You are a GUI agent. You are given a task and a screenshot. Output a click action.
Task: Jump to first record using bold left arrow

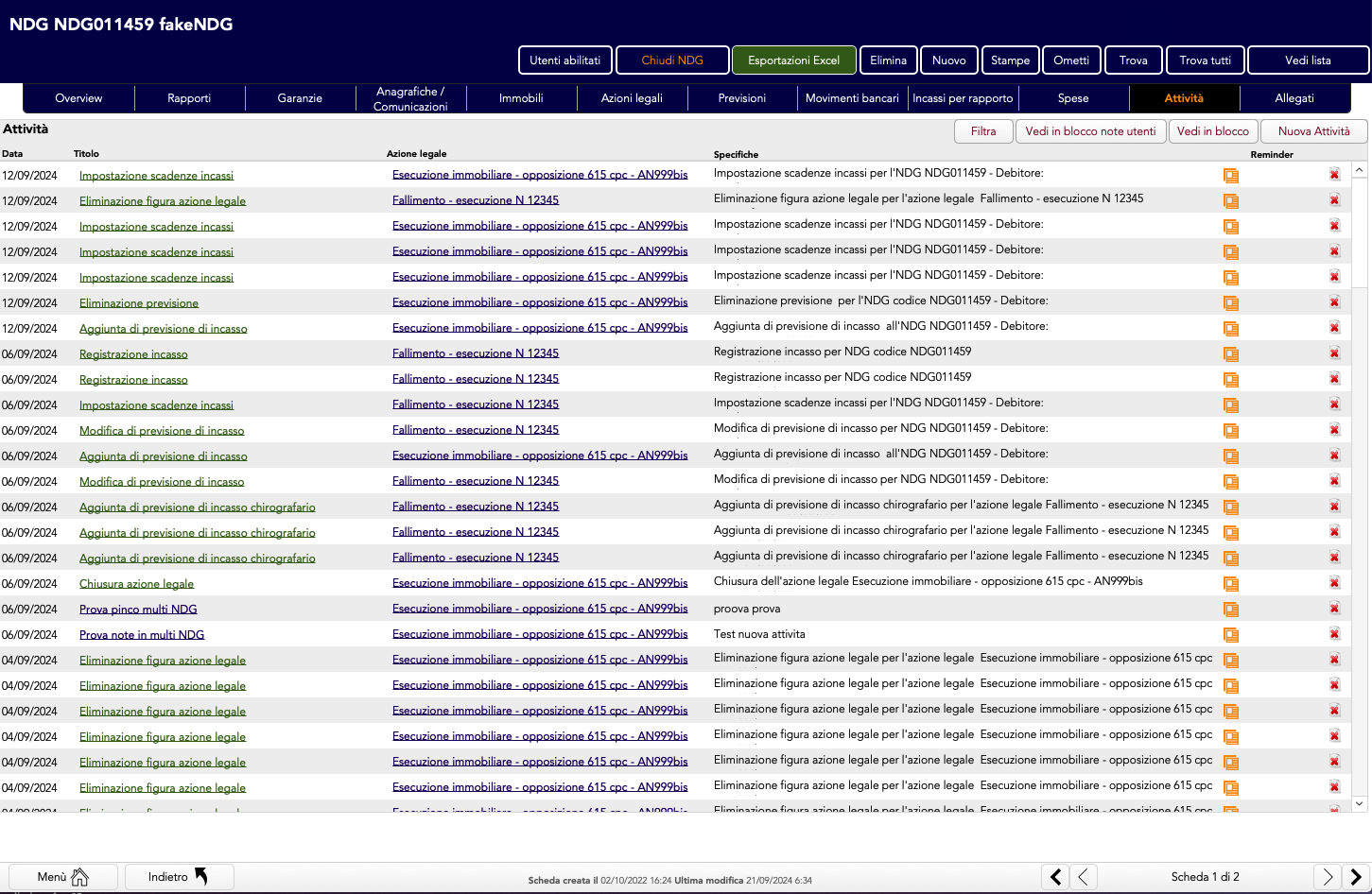(x=1055, y=877)
